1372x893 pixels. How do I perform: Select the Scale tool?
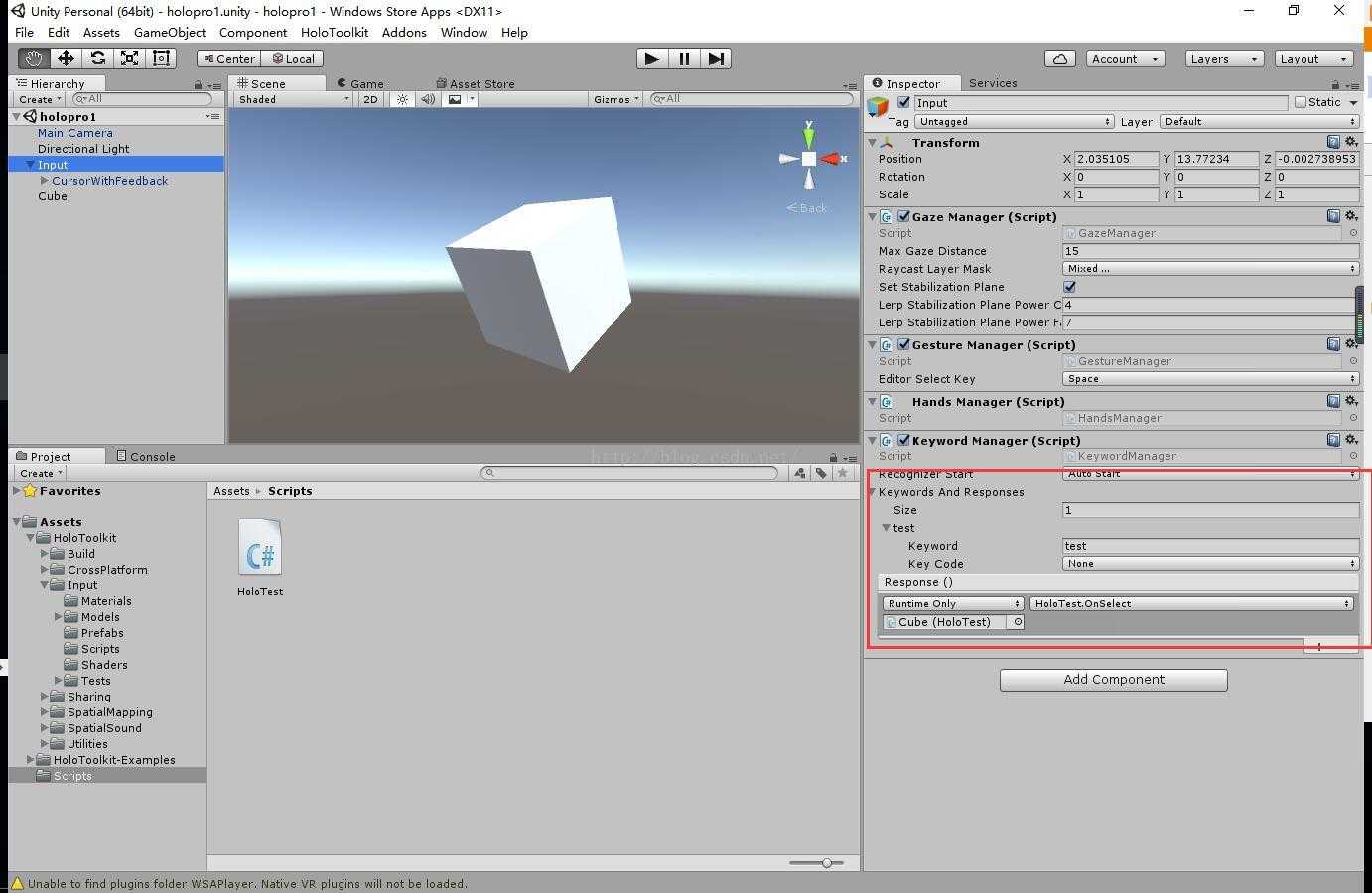(129, 59)
